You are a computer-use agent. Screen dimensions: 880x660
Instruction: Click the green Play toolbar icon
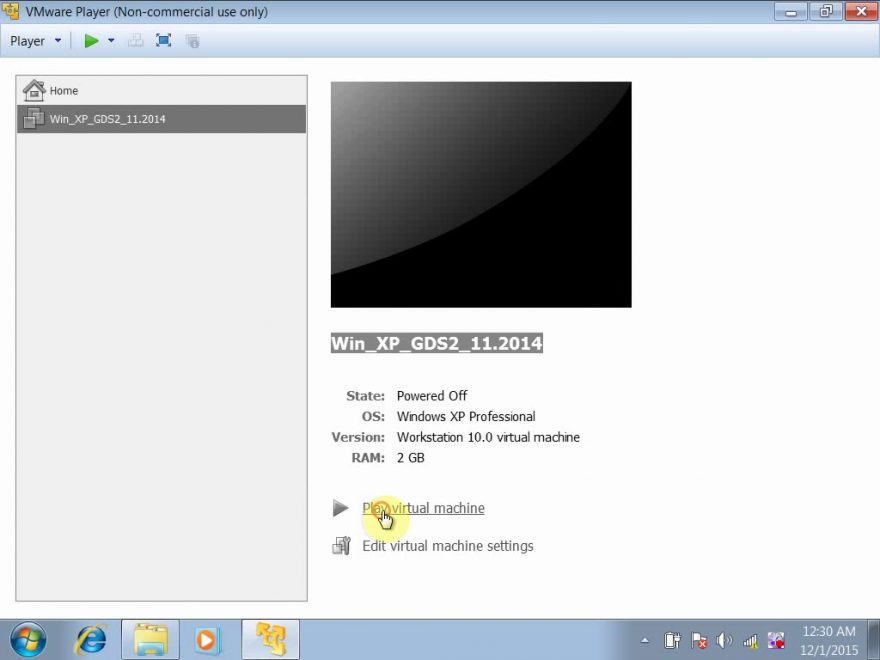click(x=92, y=40)
